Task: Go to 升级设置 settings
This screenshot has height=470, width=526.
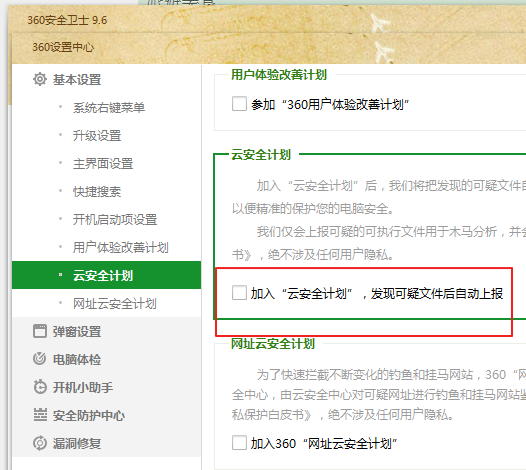Action: 97,136
